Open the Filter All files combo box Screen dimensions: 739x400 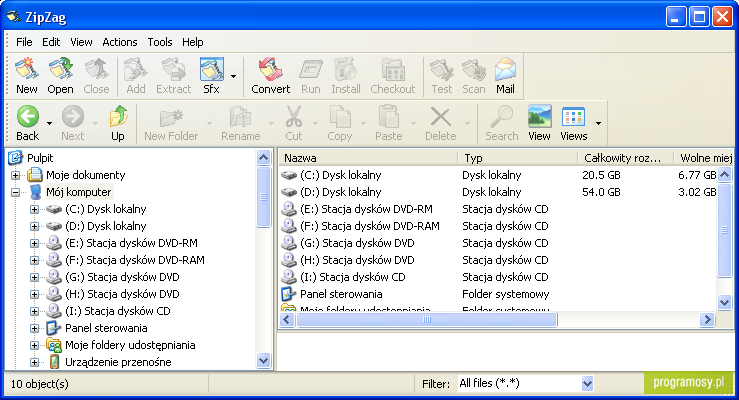tap(526, 384)
